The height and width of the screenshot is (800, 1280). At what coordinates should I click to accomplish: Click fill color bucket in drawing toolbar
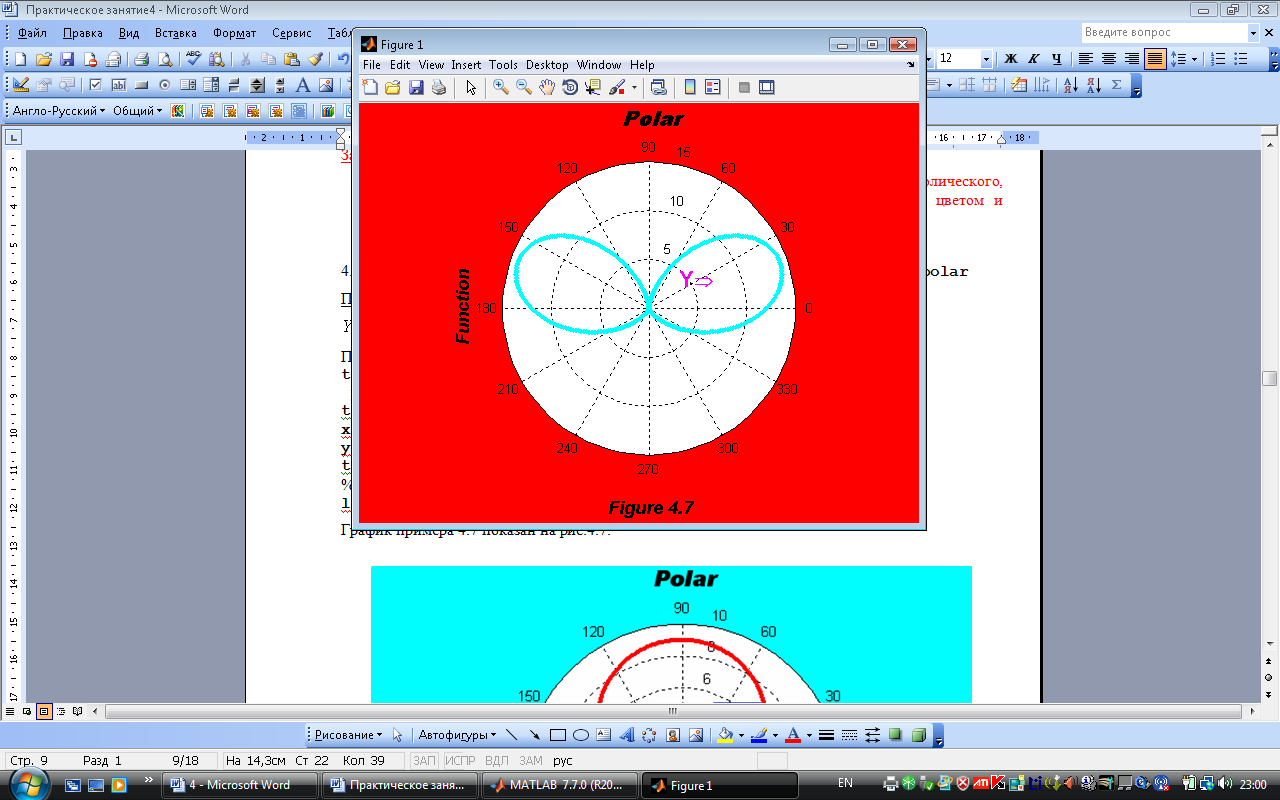point(726,735)
